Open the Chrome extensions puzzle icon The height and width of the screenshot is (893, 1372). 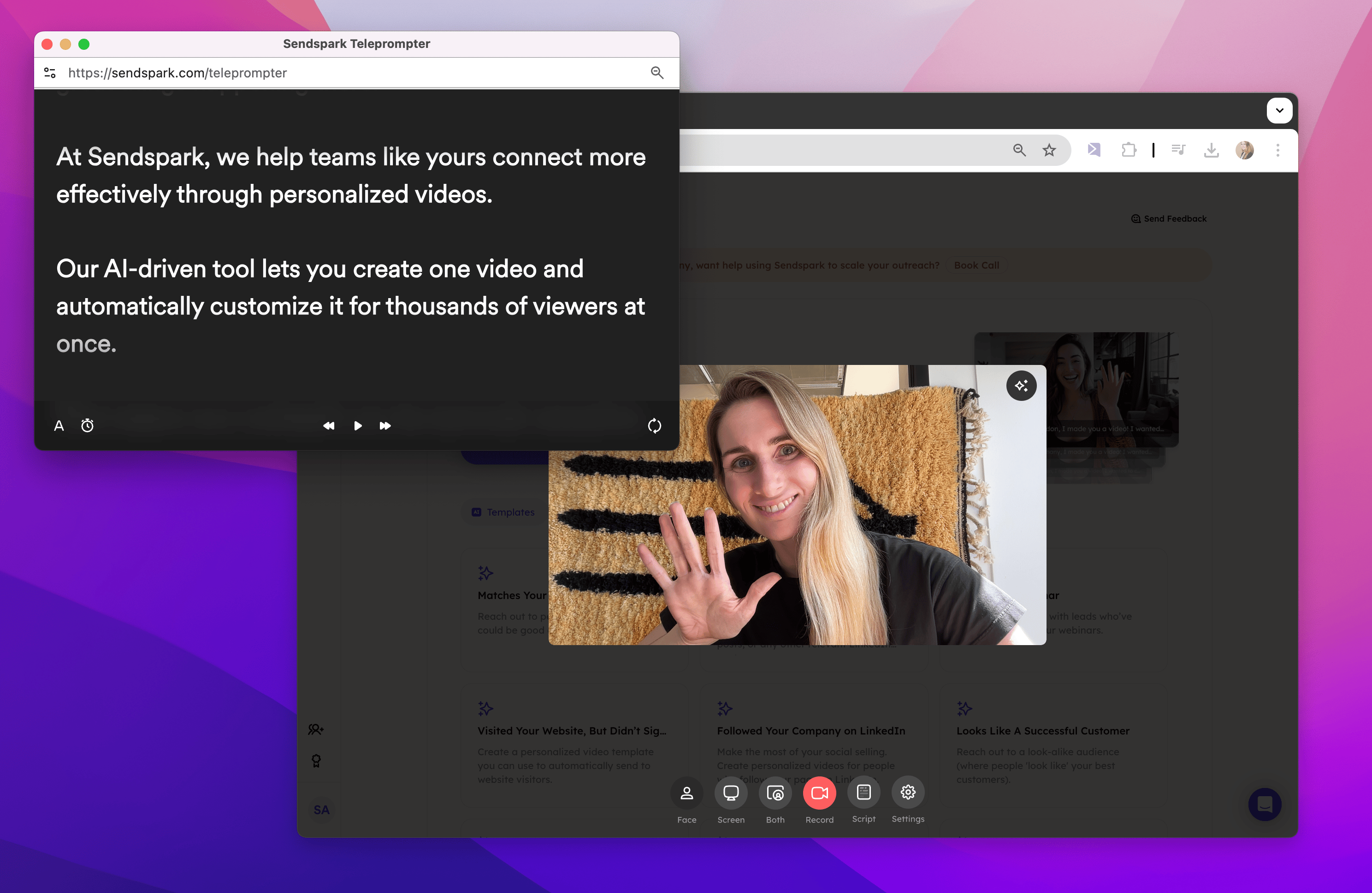click(x=1129, y=150)
